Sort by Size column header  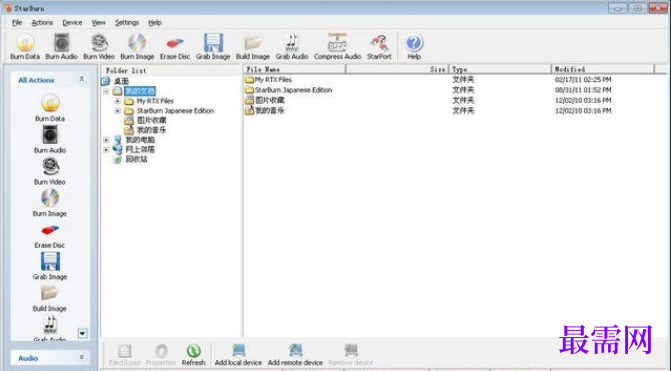[x=397, y=69]
